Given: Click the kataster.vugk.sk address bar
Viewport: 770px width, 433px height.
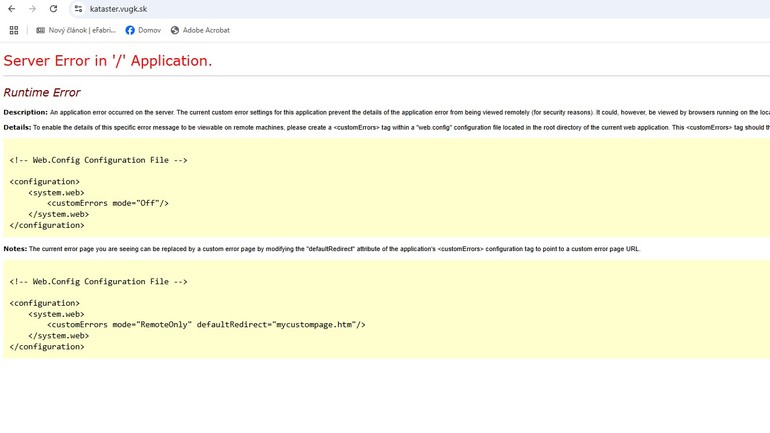Looking at the screenshot, I should click(300, 9).
